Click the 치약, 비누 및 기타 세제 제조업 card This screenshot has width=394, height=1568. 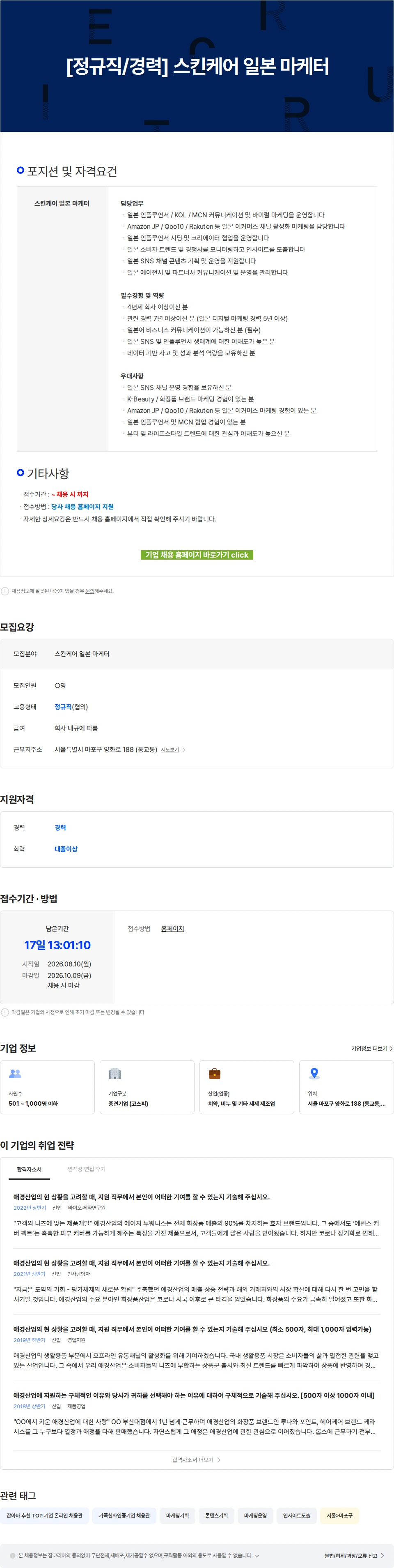coord(247,1087)
